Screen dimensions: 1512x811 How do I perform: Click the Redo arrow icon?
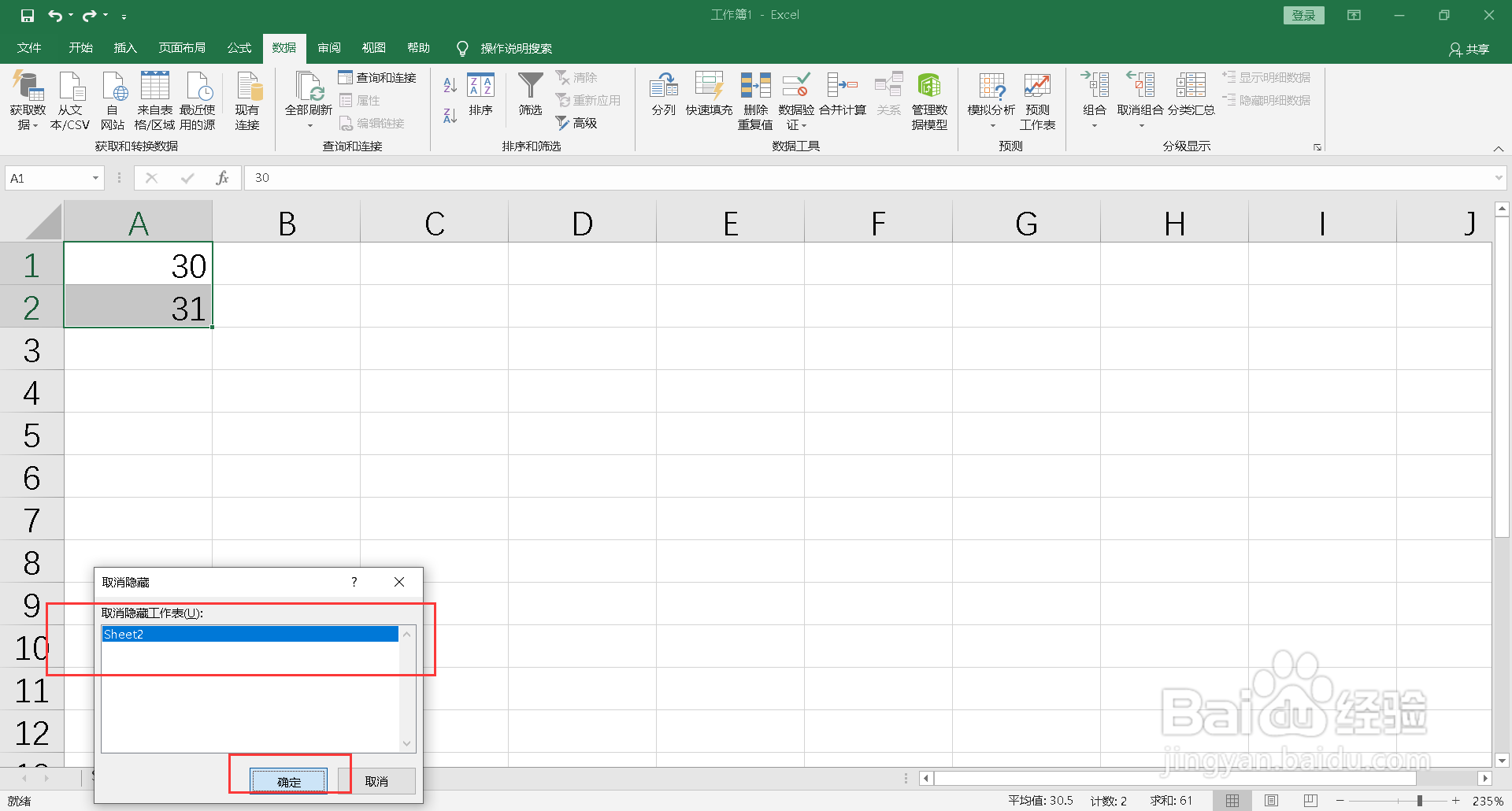coord(89,15)
